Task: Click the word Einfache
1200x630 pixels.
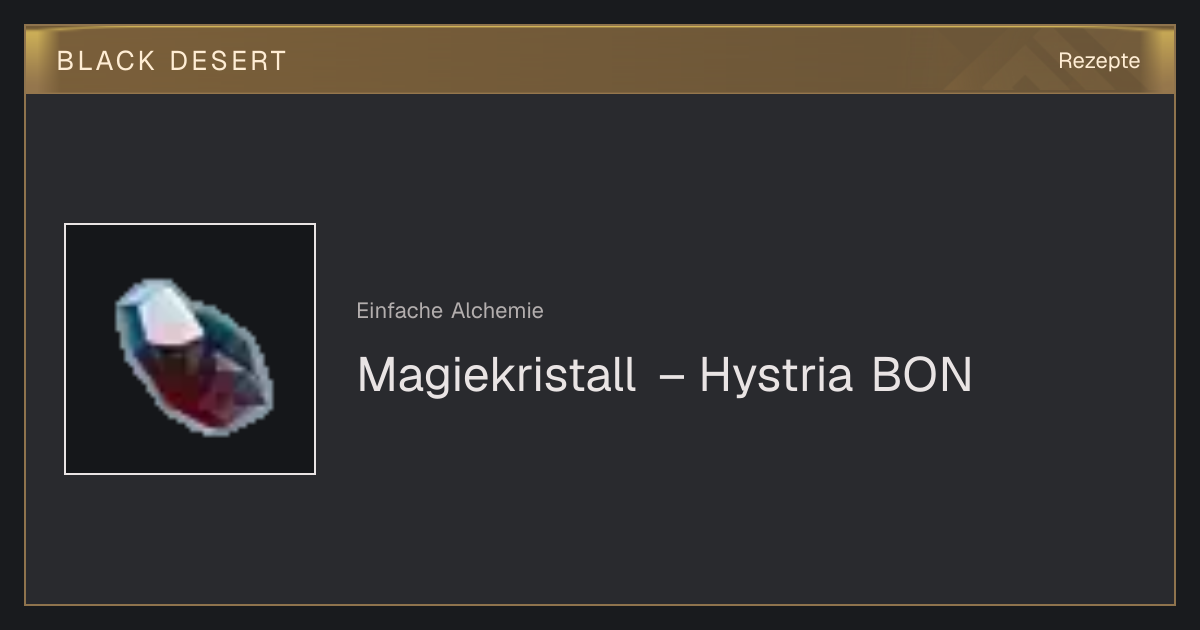Action: click(400, 311)
